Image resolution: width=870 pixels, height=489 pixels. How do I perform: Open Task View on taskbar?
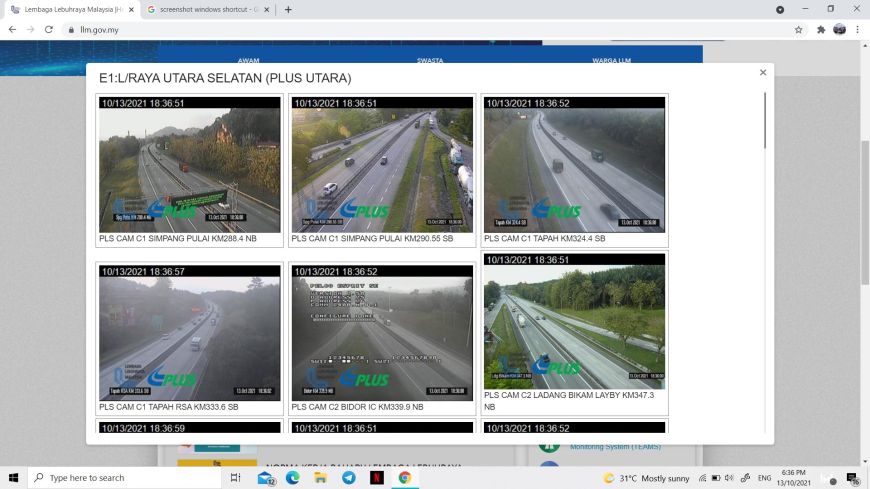click(x=235, y=478)
